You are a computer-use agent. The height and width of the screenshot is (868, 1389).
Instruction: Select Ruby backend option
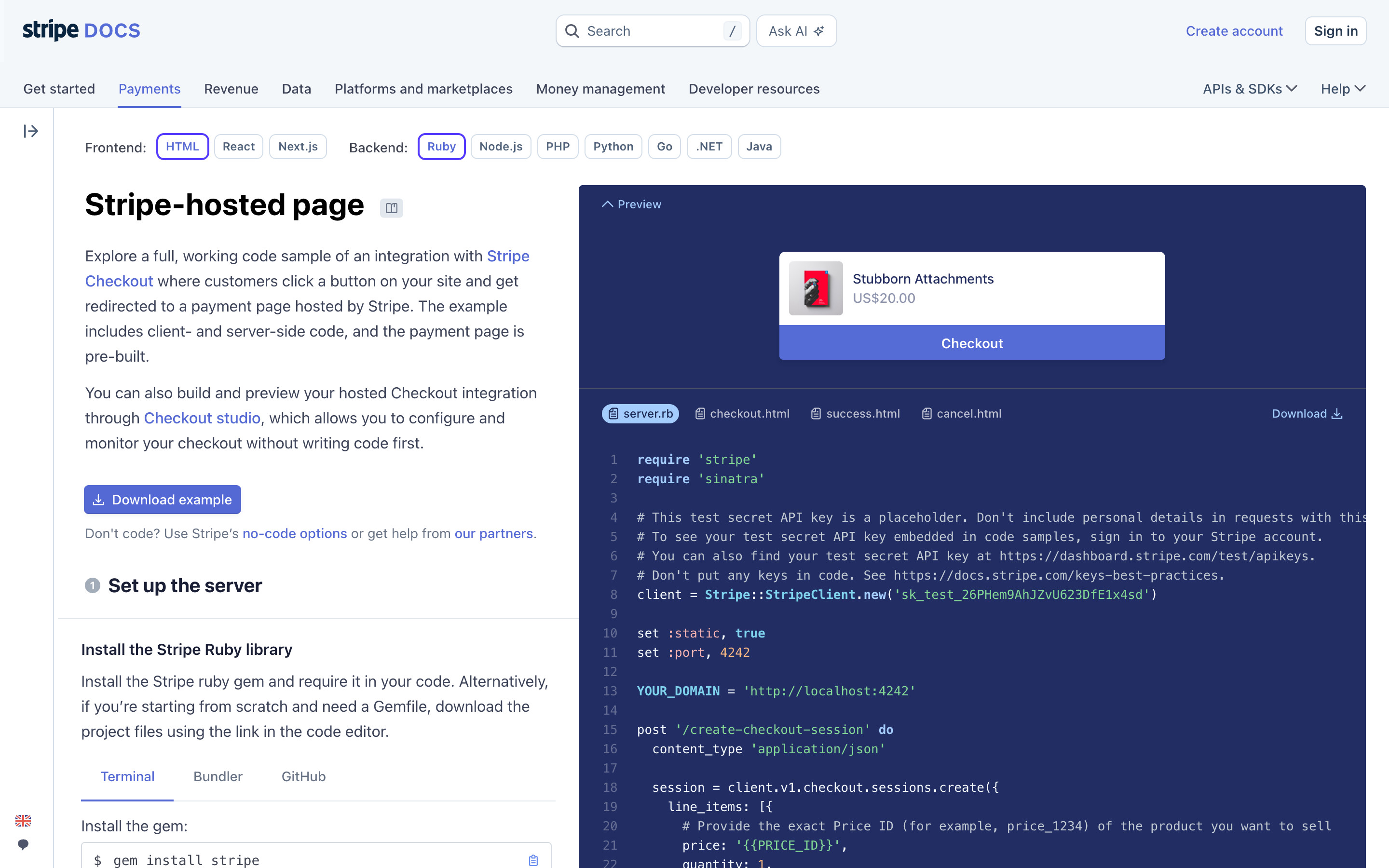tap(441, 147)
